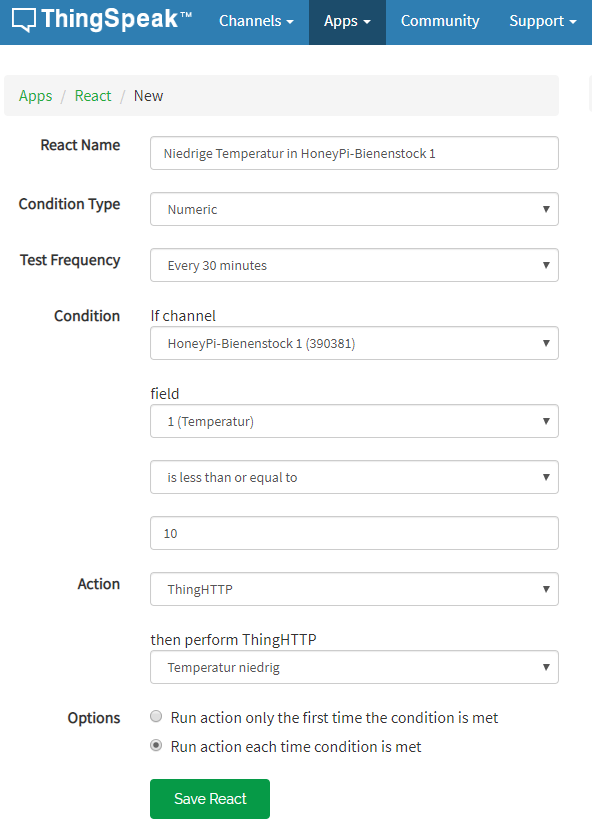Click the ThingSpeak speech bubble logo icon
This screenshot has width=592, height=826.
point(24,21)
